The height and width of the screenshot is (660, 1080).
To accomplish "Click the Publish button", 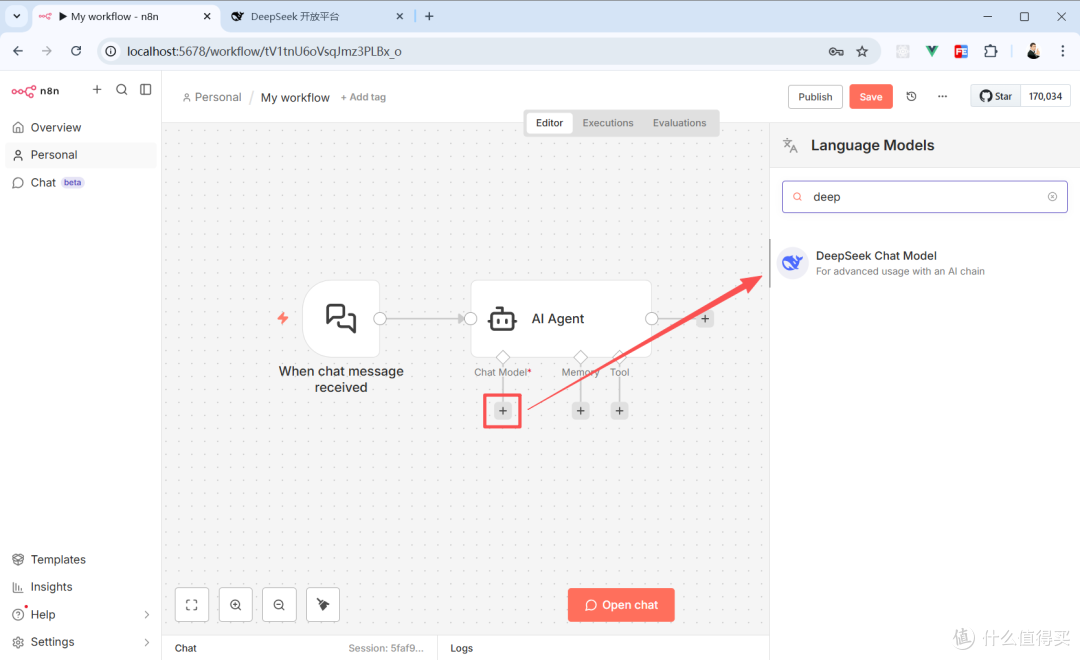I will click(x=815, y=96).
